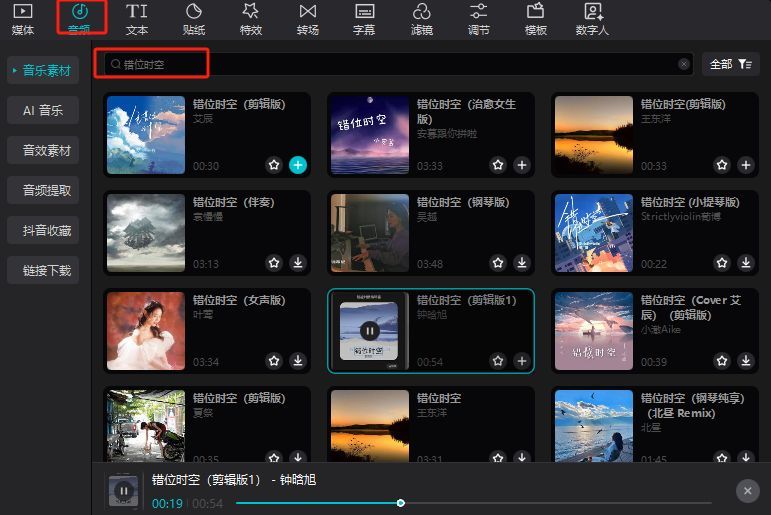The width and height of the screenshot is (771, 515).
Task: Download 错位时空（Cover 艾辰）剪辑版
Action: click(746, 361)
